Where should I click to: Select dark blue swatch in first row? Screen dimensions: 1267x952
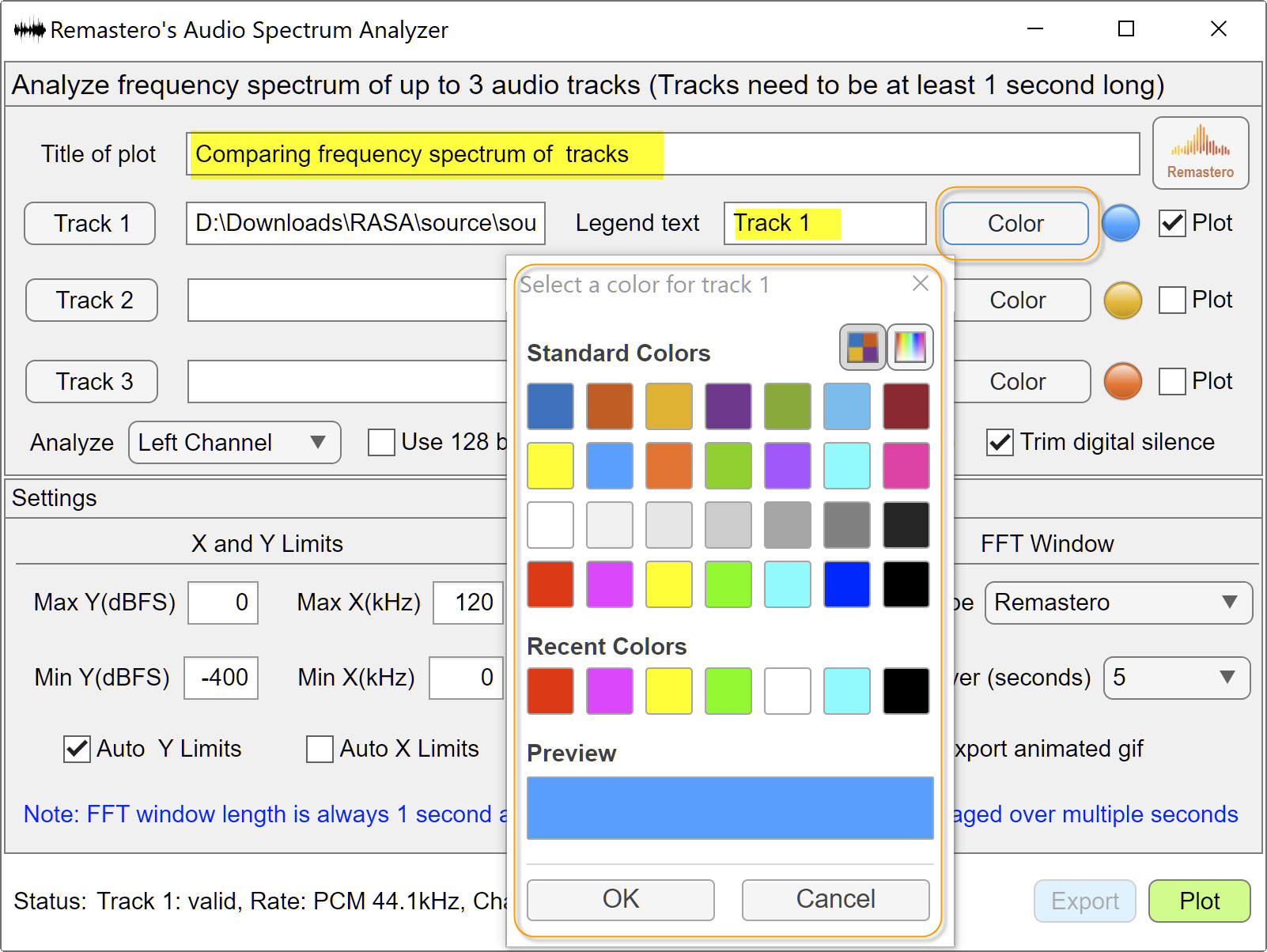(550, 406)
